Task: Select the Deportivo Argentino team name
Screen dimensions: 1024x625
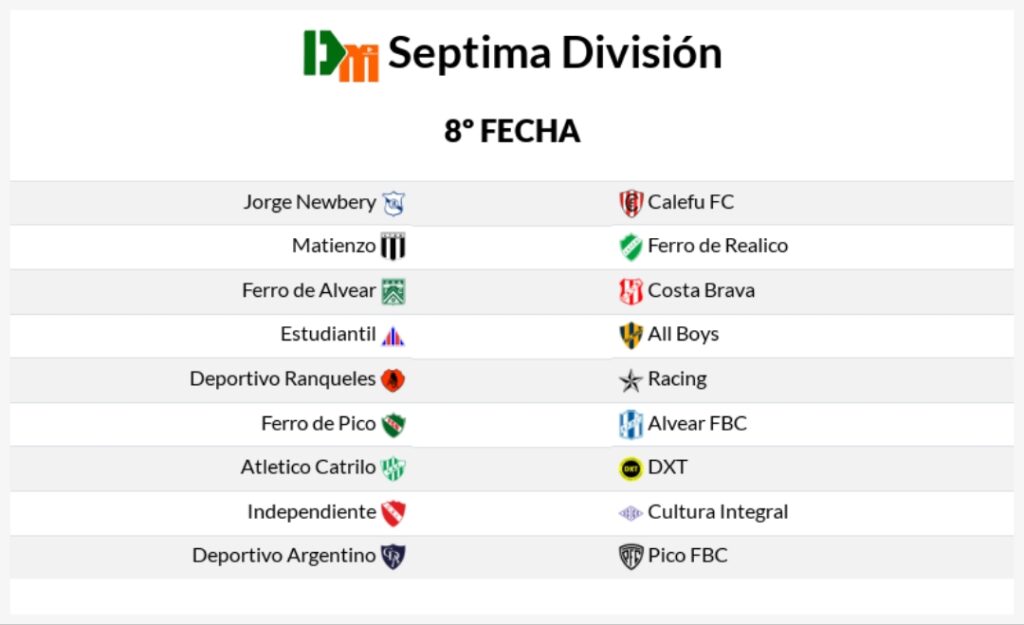Action: click(x=284, y=556)
